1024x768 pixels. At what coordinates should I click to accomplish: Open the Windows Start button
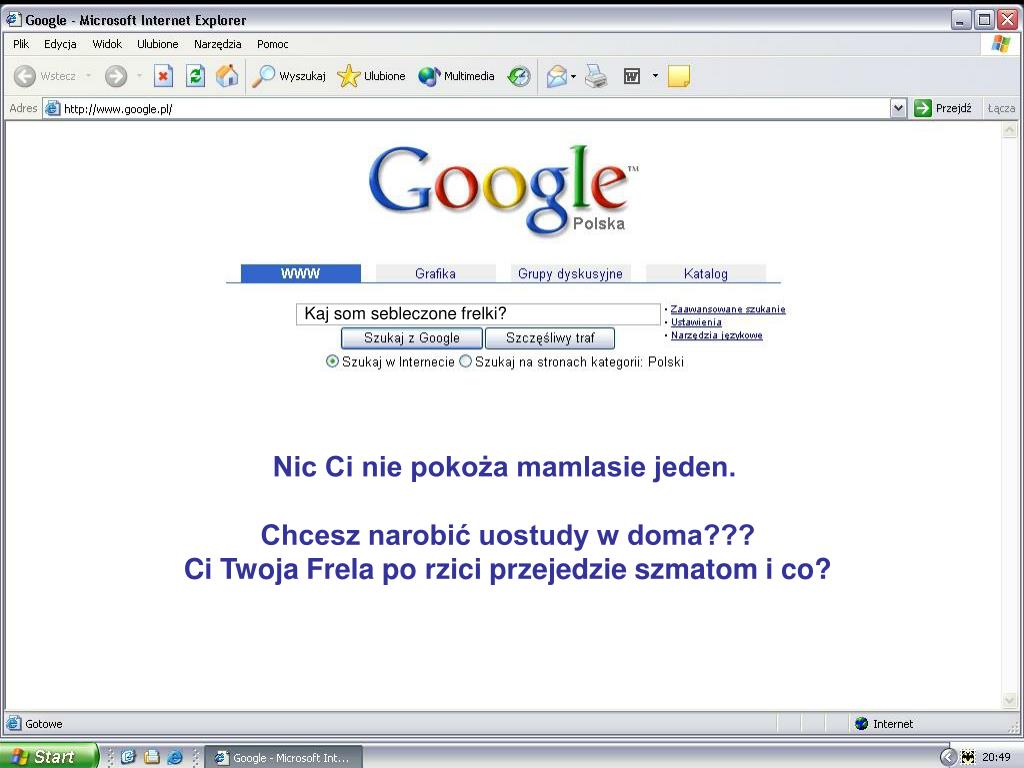[49, 756]
